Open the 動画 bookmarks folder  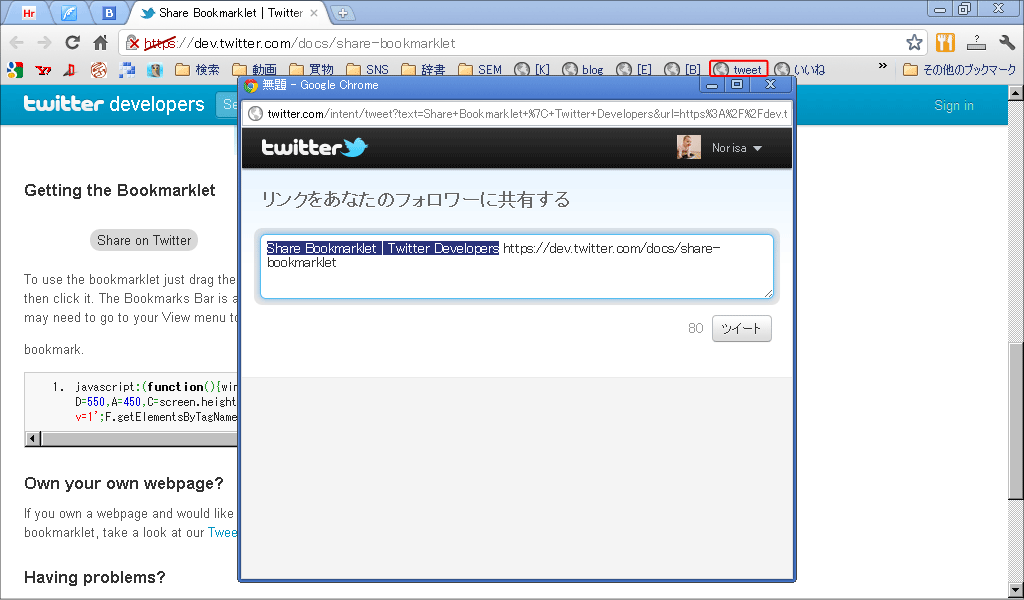pyautogui.click(x=255, y=69)
